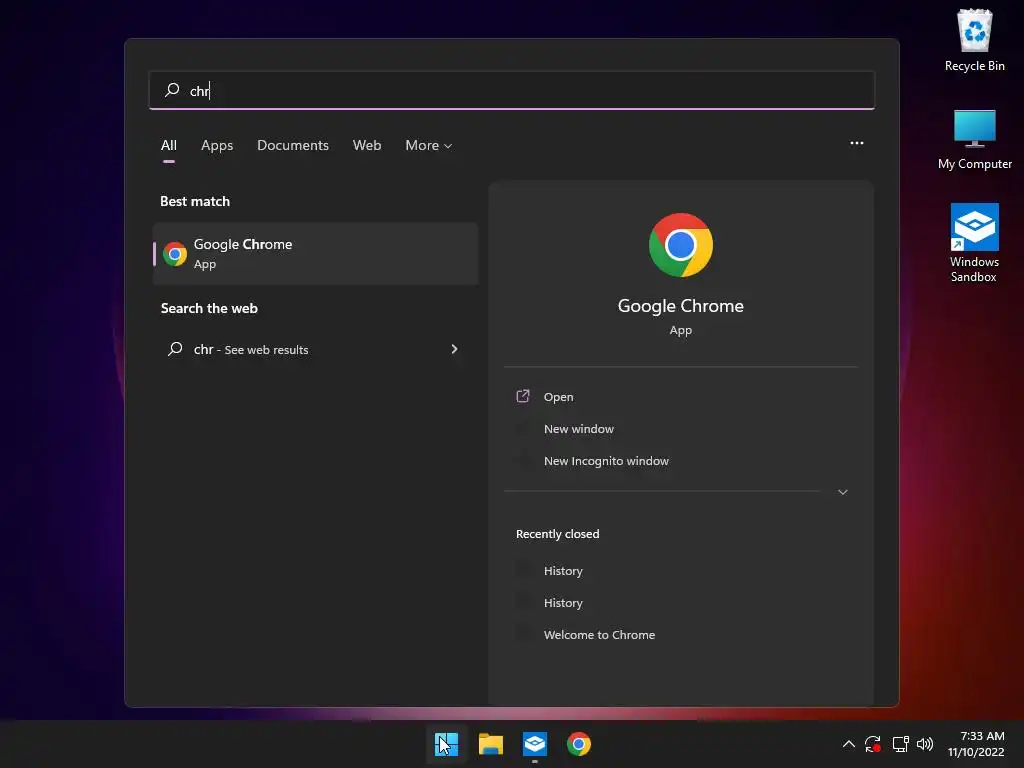1024x768 pixels.
Task: Open the three-dots options menu
Action: pyautogui.click(x=857, y=143)
